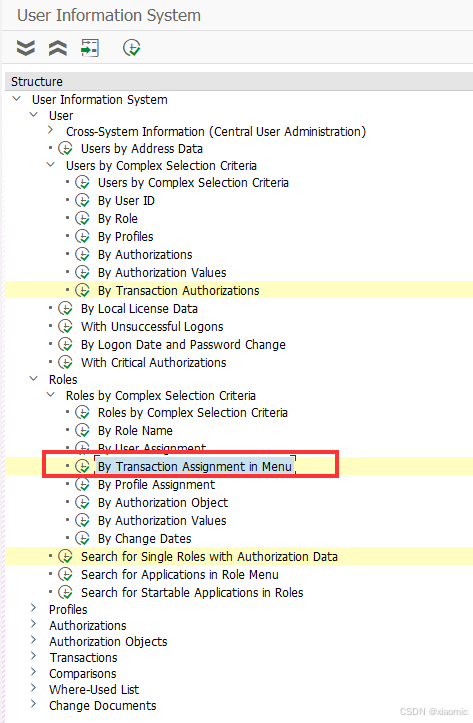
Task: Click the execute icon beside With Critical Authorizations
Action: 65,362
